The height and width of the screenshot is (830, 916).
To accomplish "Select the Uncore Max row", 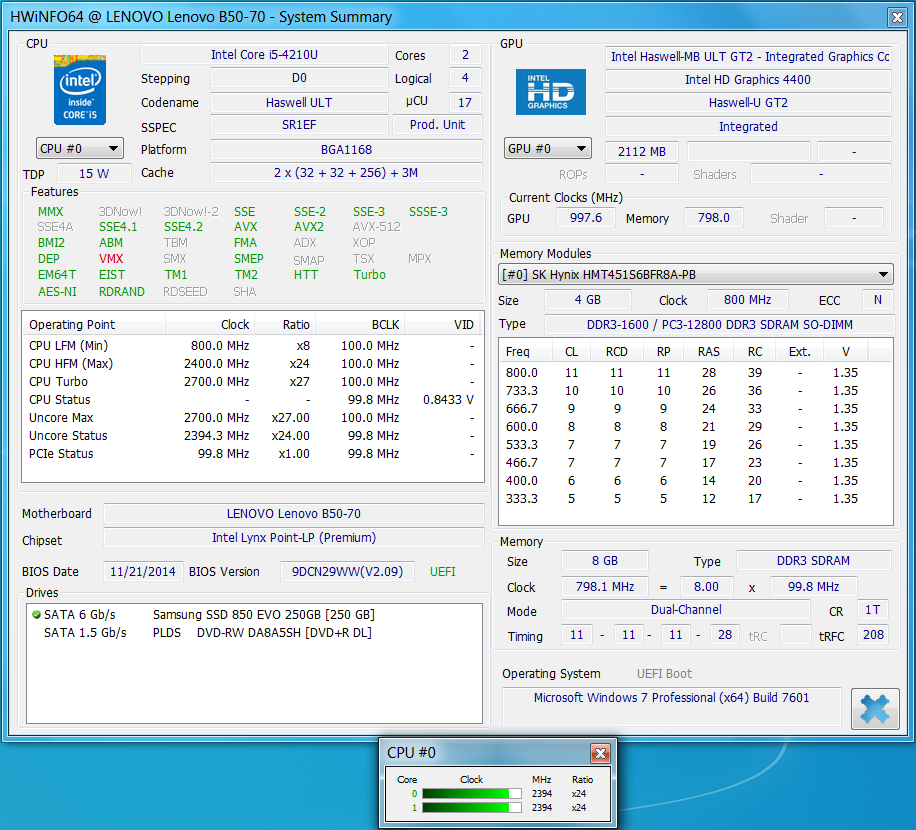I will (252, 418).
